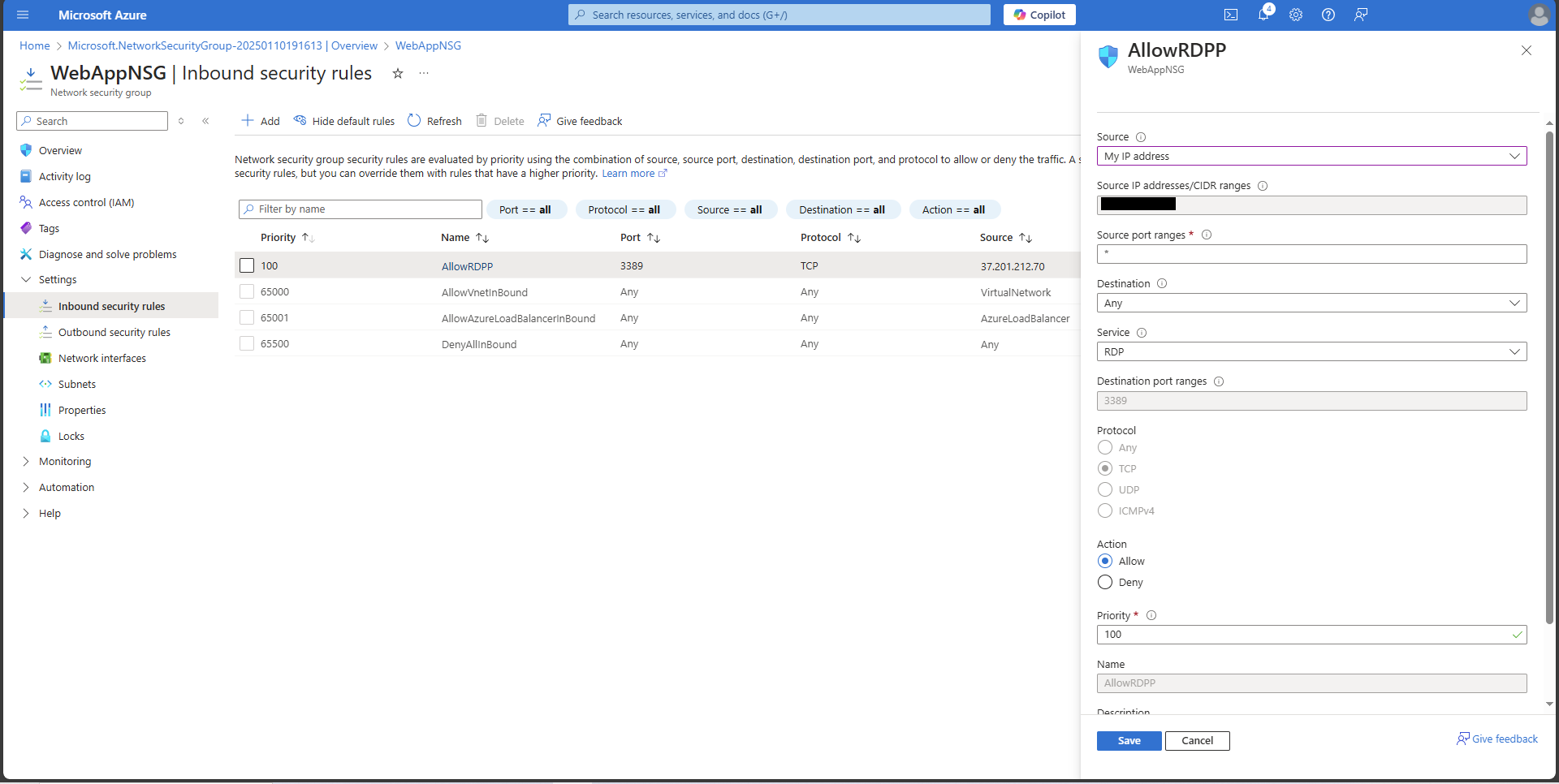1559x784 pixels.
Task: Open the notifications bell
Action: tap(1263, 15)
